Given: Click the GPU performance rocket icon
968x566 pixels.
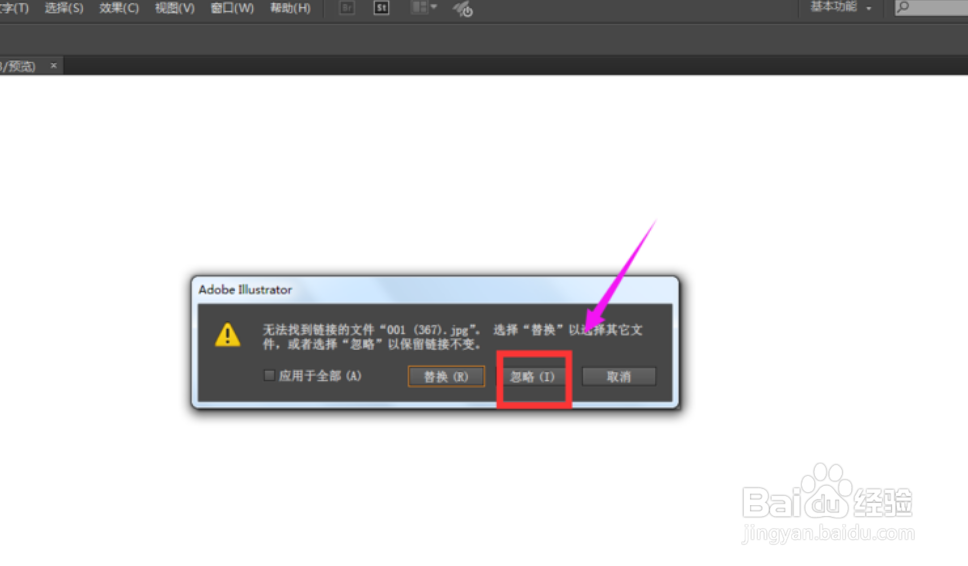Looking at the screenshot, I should [x=462, y=9].
